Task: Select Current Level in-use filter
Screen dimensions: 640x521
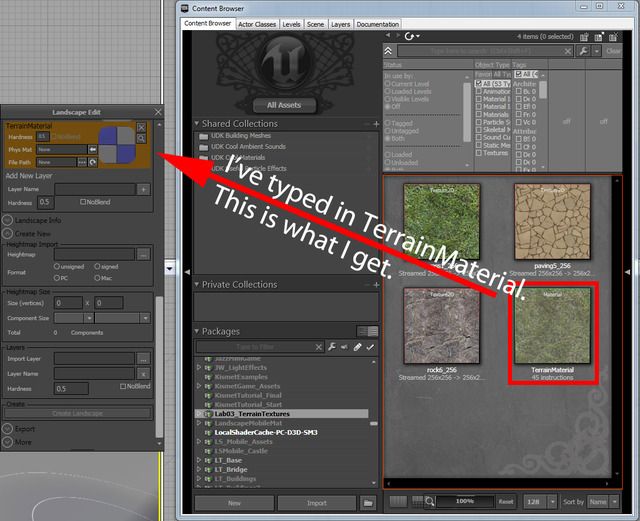Action: pos(387,84)
